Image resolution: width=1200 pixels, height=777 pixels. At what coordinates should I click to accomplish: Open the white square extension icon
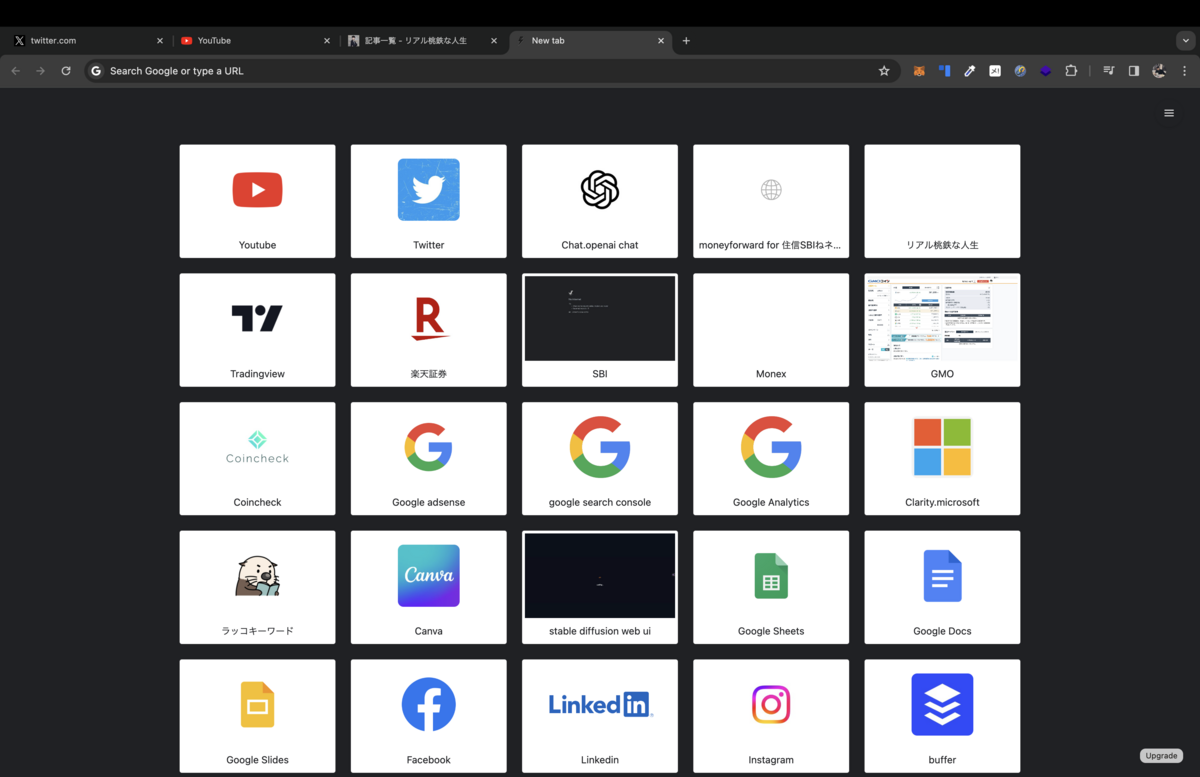click(x=995, y=71)
